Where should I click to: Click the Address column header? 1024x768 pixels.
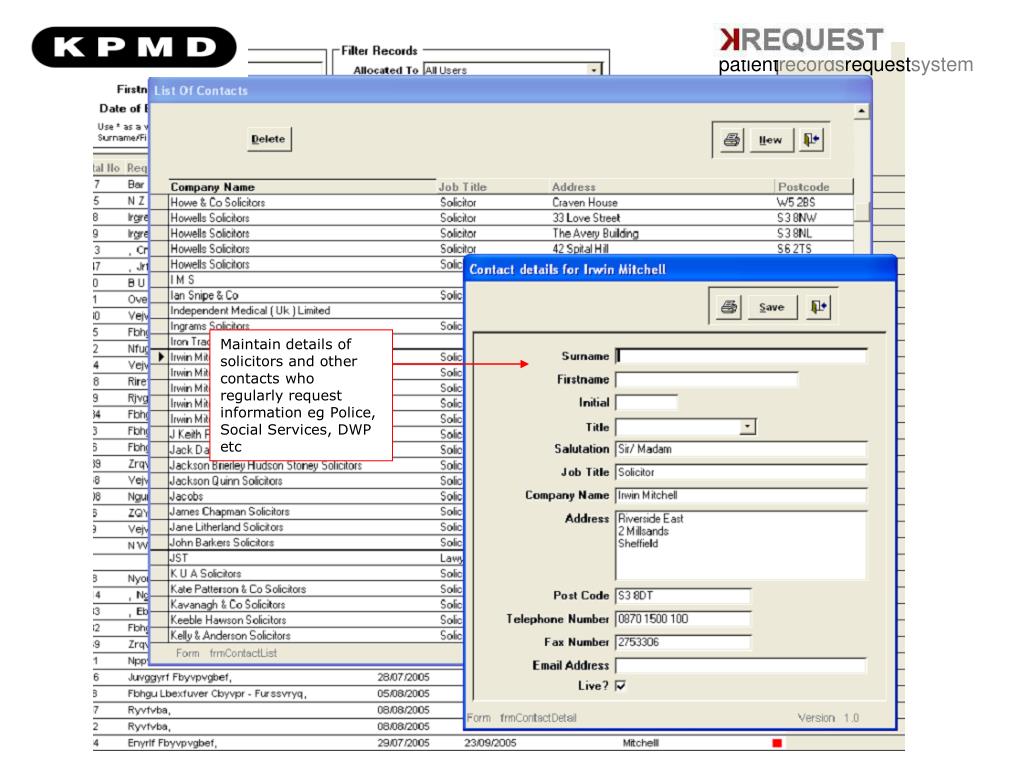coord(661,187)
